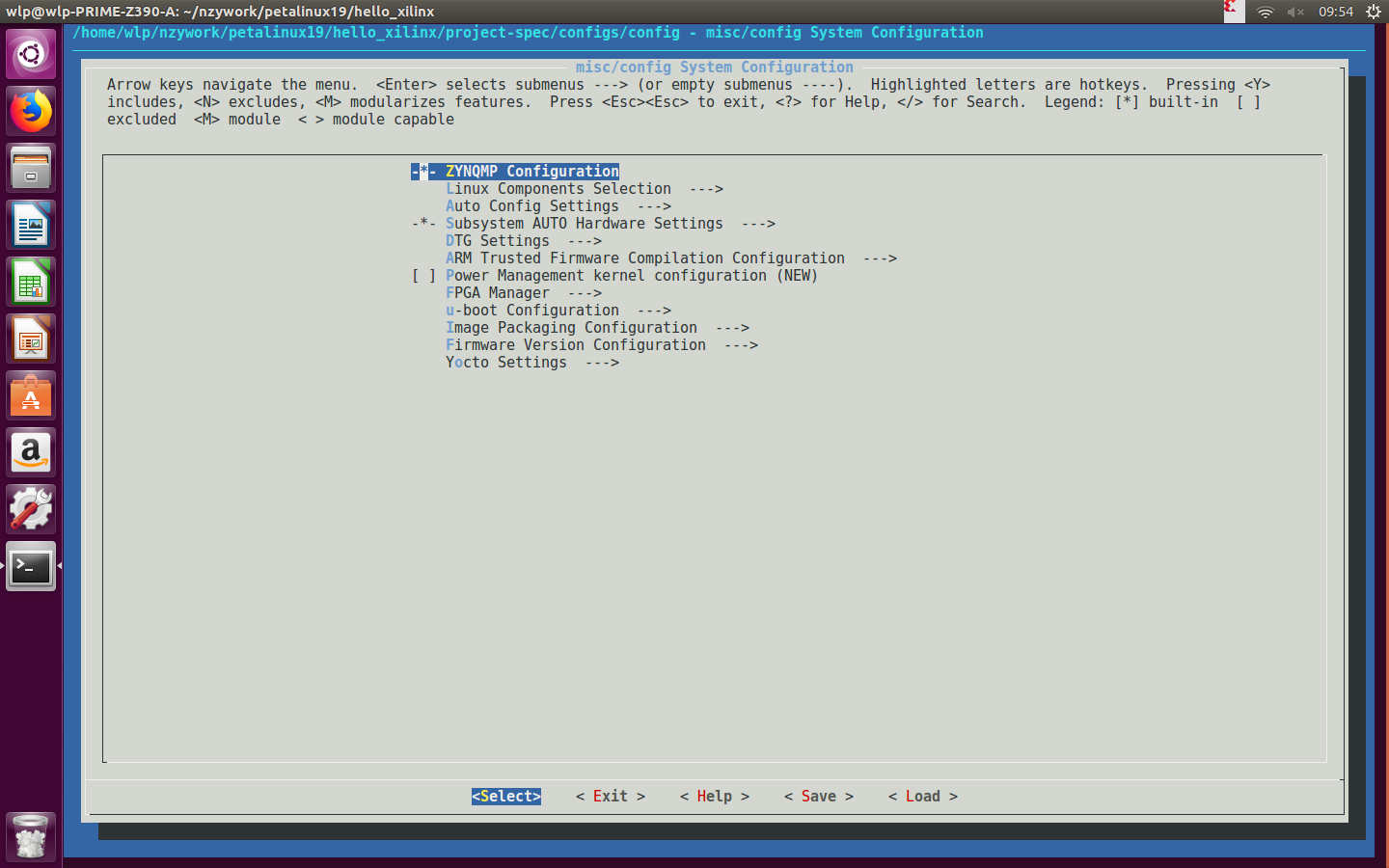Open the Terminal from the launcher
1389x868 pixels.
coord(31,567)
